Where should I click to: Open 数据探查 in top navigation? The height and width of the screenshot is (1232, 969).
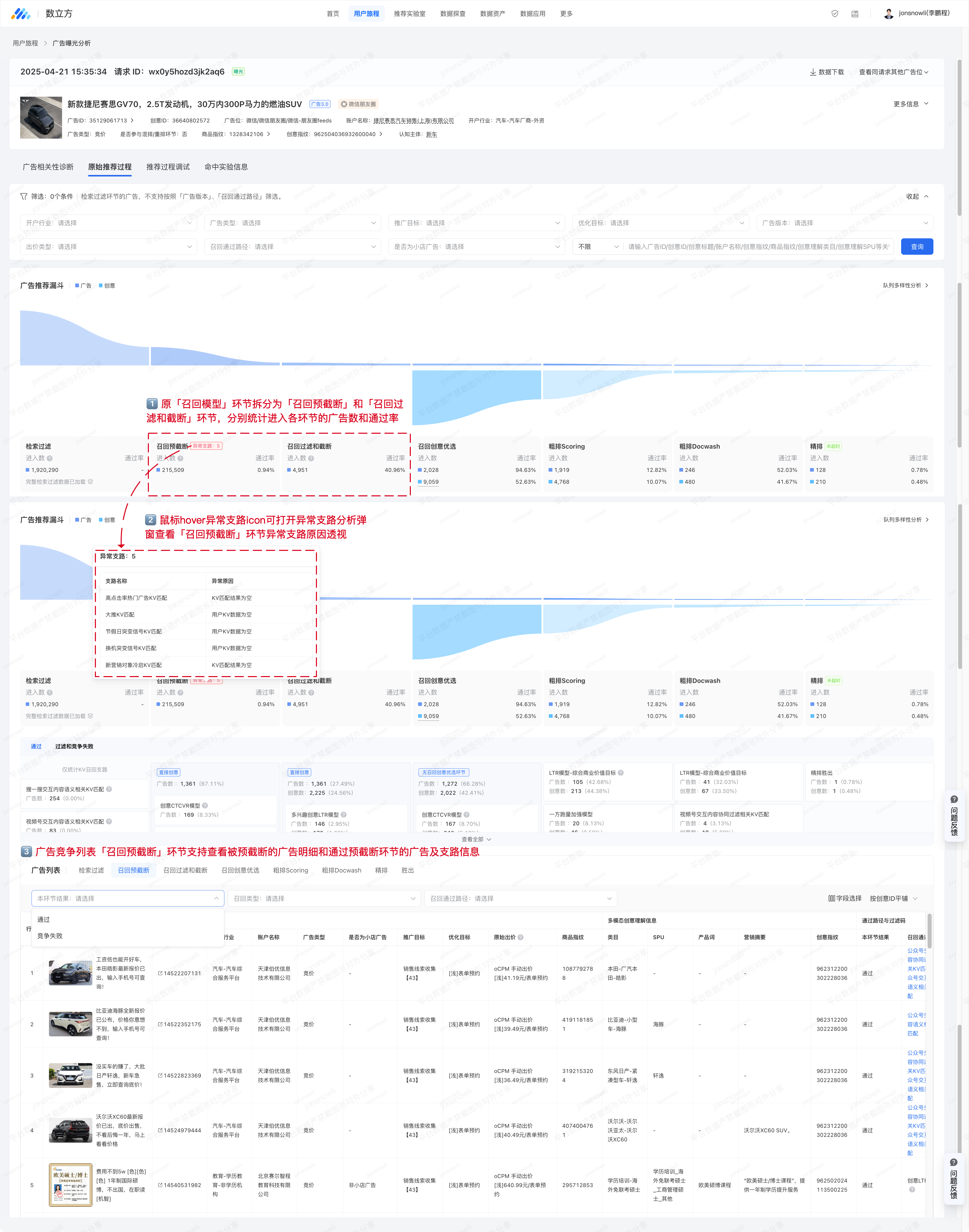452,14
